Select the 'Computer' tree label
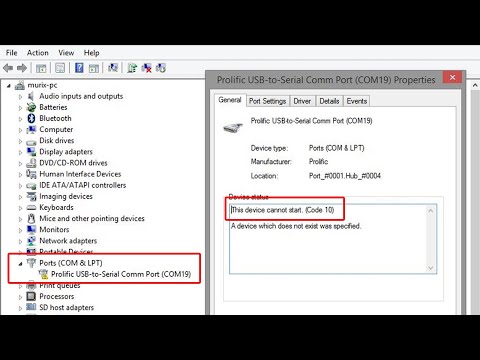Viewport: 480px width, 360px height. 56,129
